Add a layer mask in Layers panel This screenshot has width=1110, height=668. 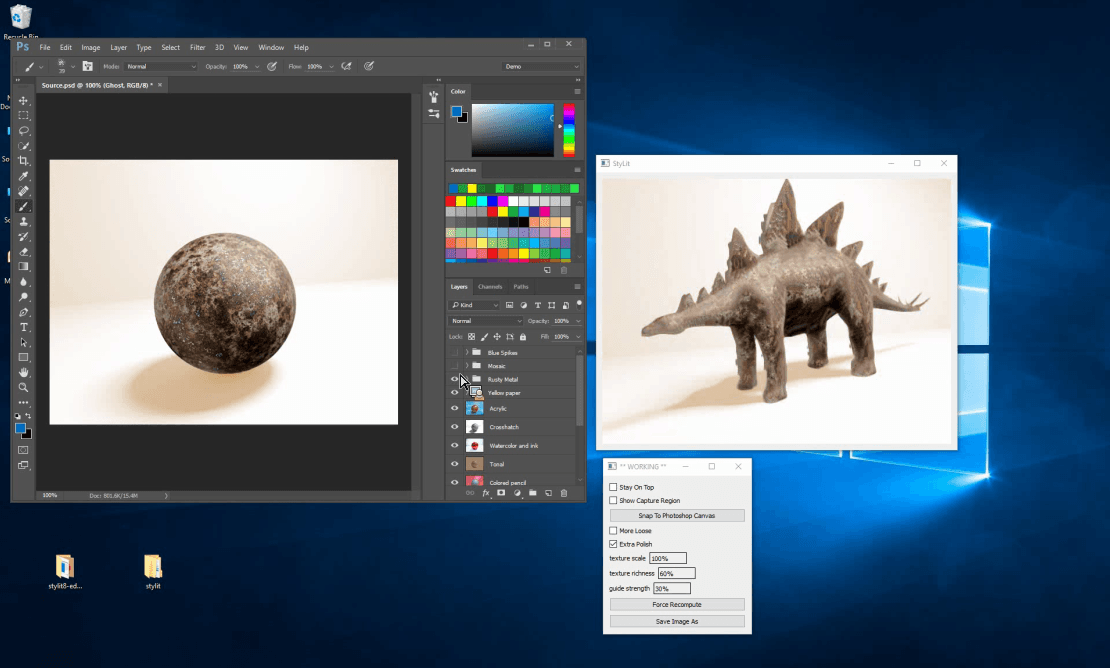[501, 493]
